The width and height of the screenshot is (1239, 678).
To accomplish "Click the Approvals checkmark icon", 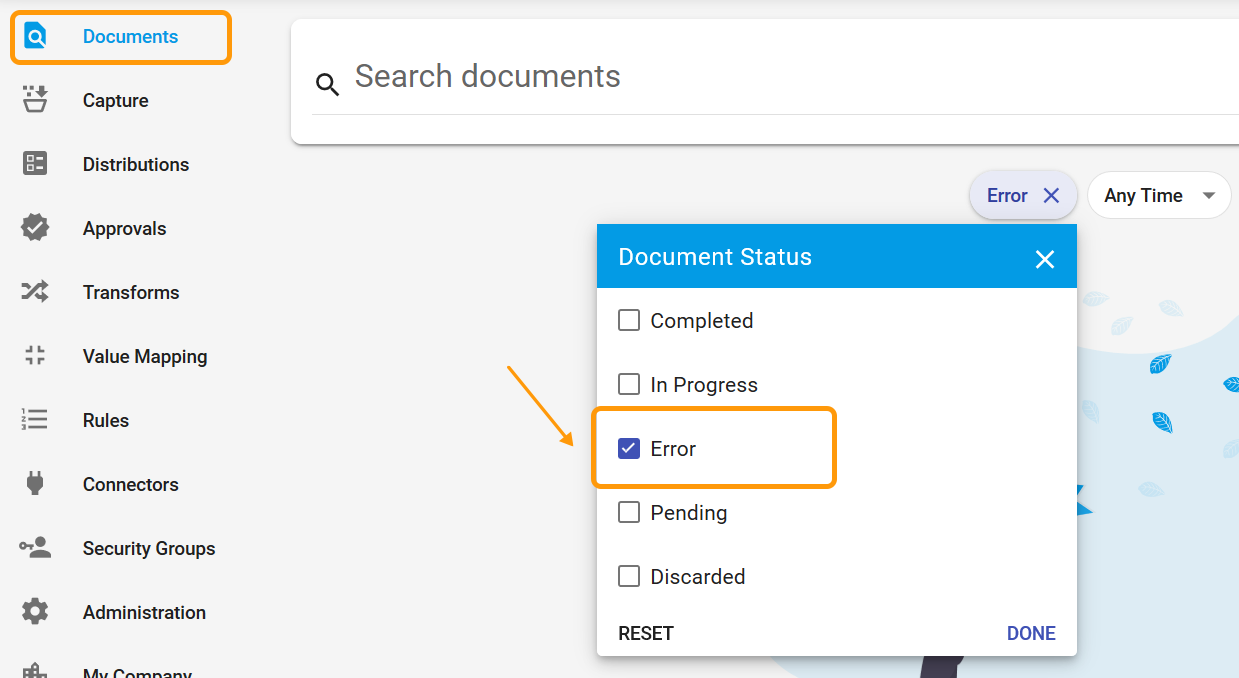I will [x=35, y=228].
